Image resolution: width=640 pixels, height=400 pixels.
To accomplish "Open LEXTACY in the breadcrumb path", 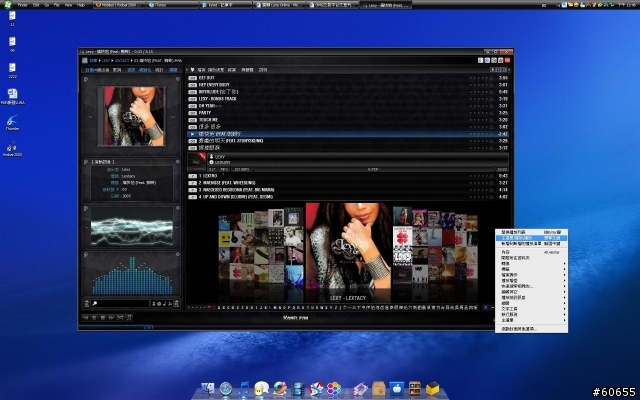I will coord(122,60).
